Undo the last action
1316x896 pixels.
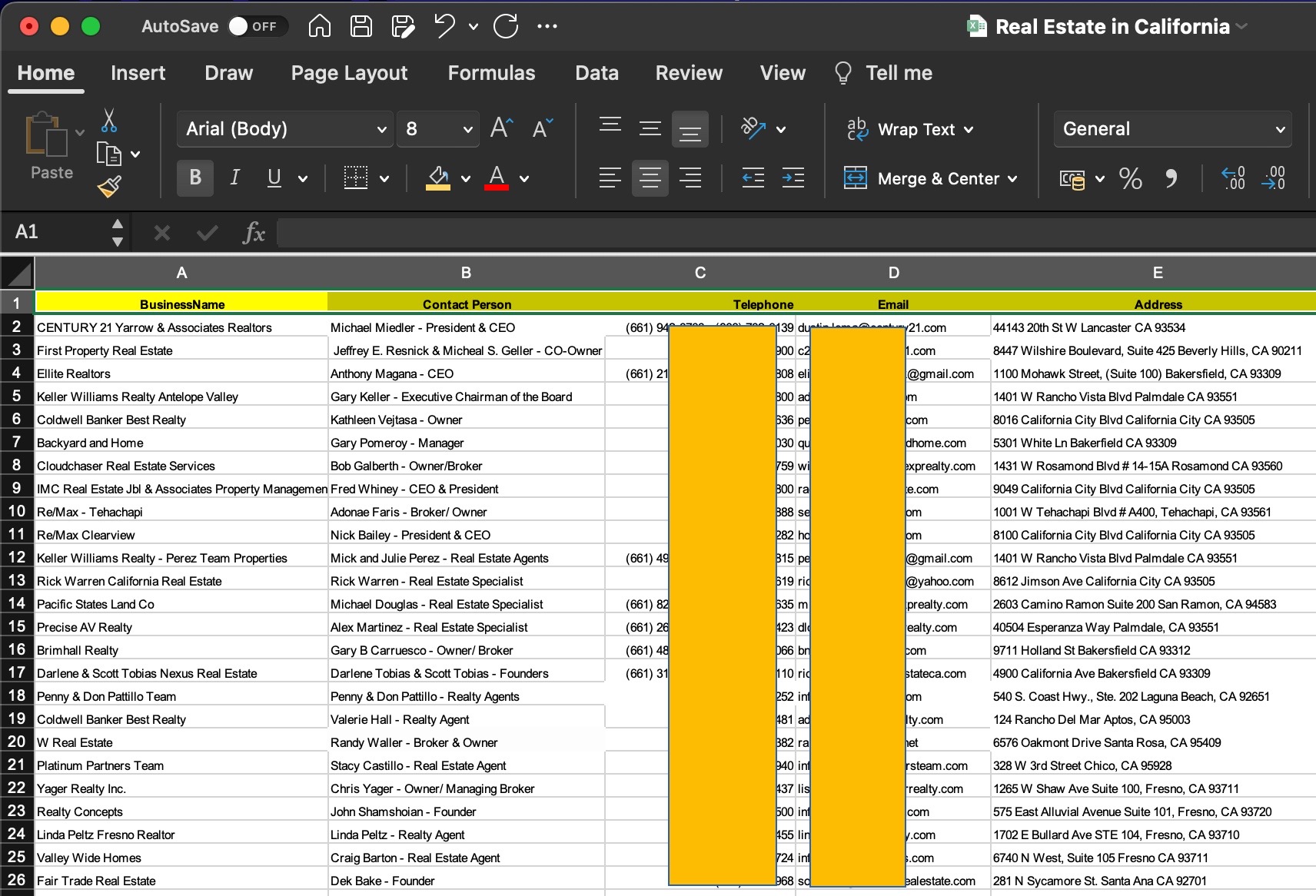pyautogui.click(x=444, y=26)
